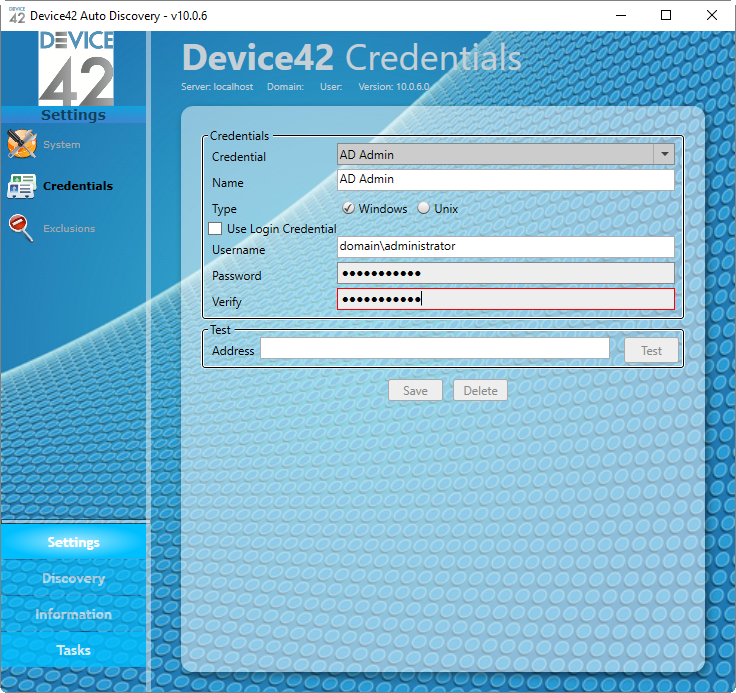This screenshot has width=736, height=693.
Task: Switch to the Discovery section
Action: 74,578
